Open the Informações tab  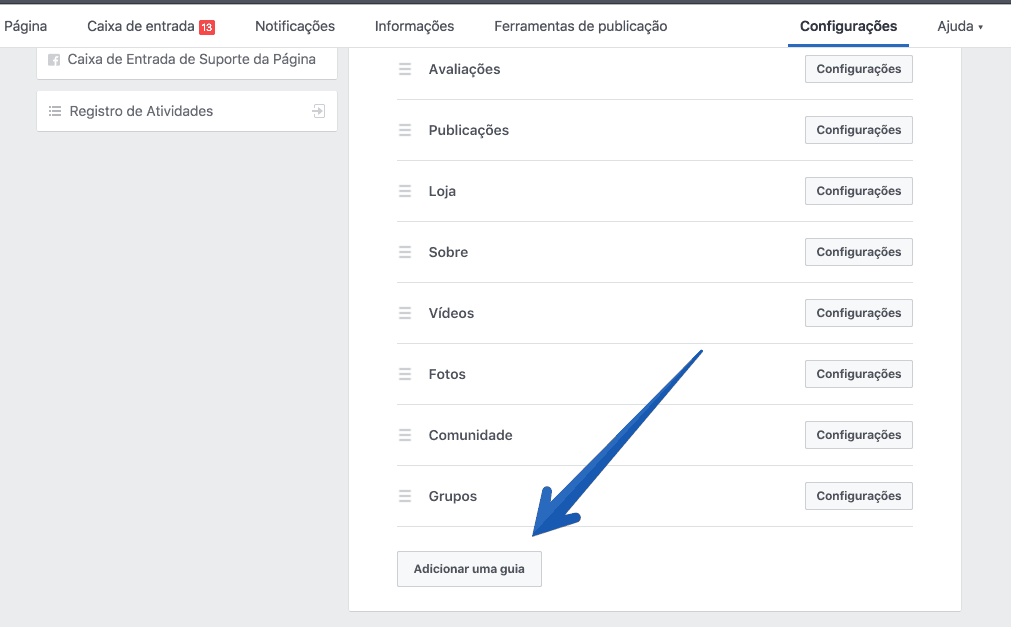click(415, 26)
